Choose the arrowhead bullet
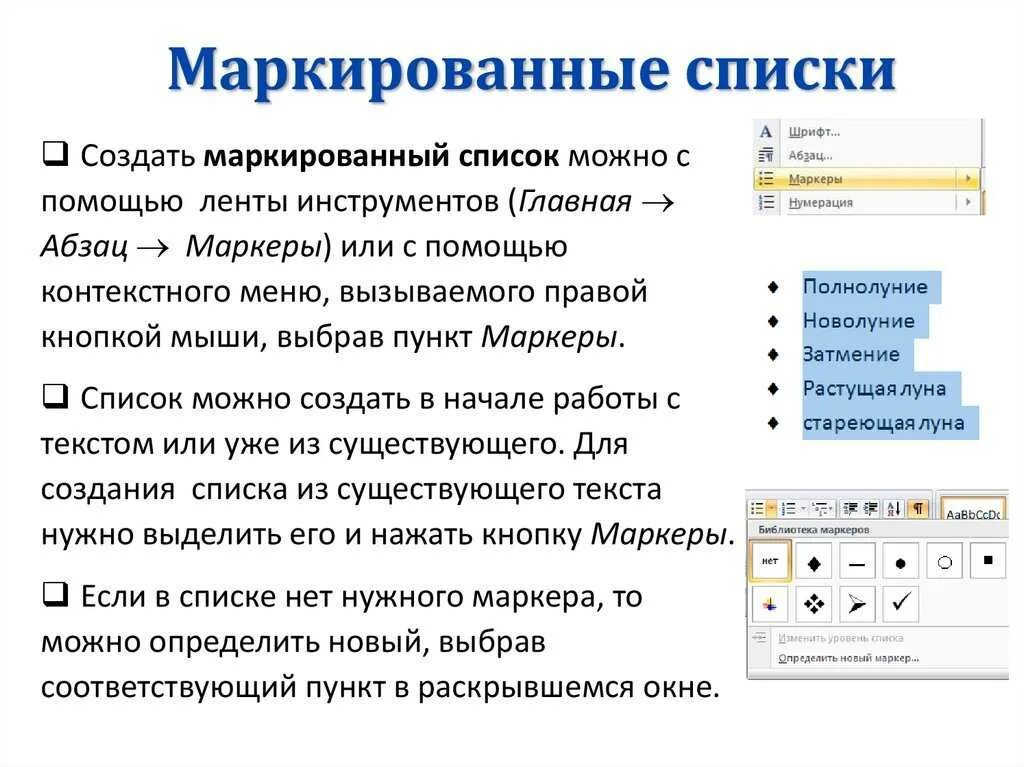The width and height of the screenshot is (1024, 767). pos(857,604)
